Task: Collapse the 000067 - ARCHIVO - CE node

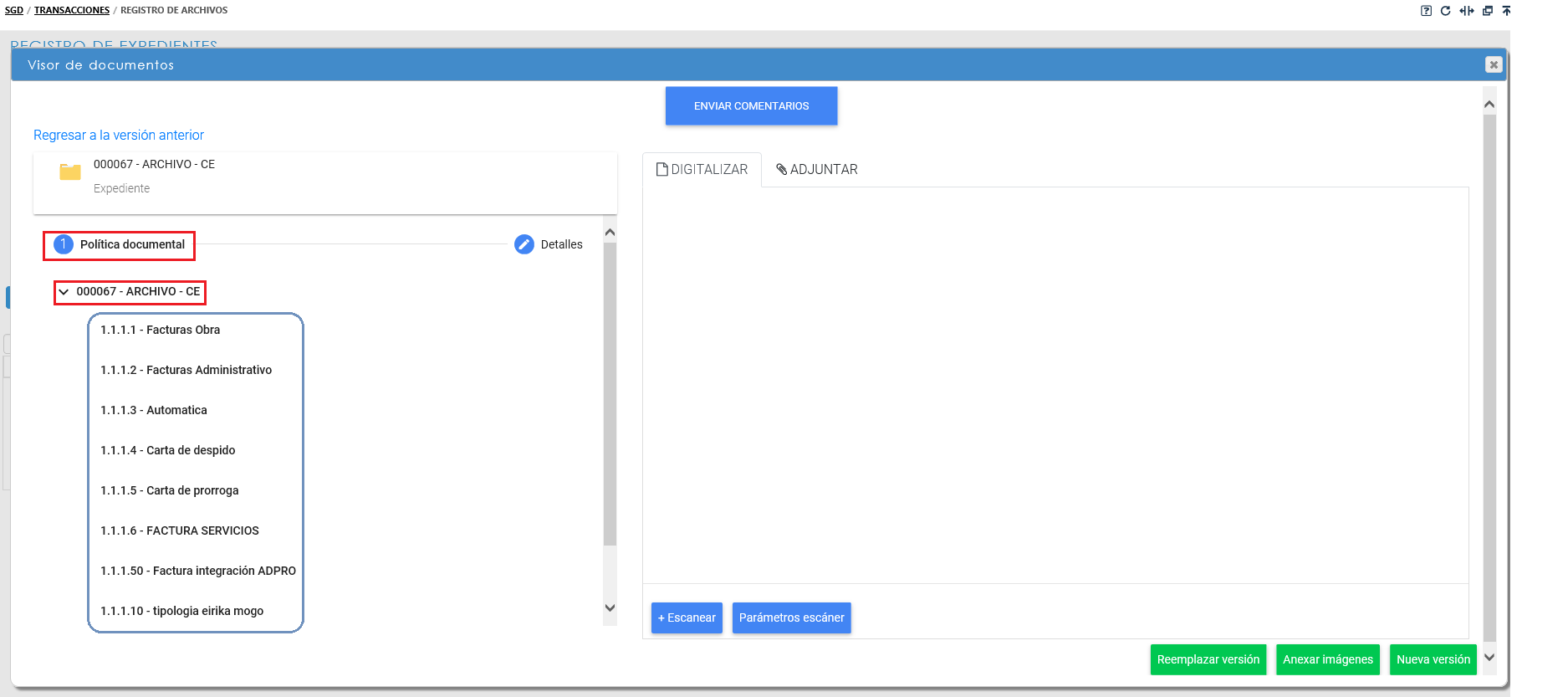Action: pyautogui.click(x=64, y=292)
